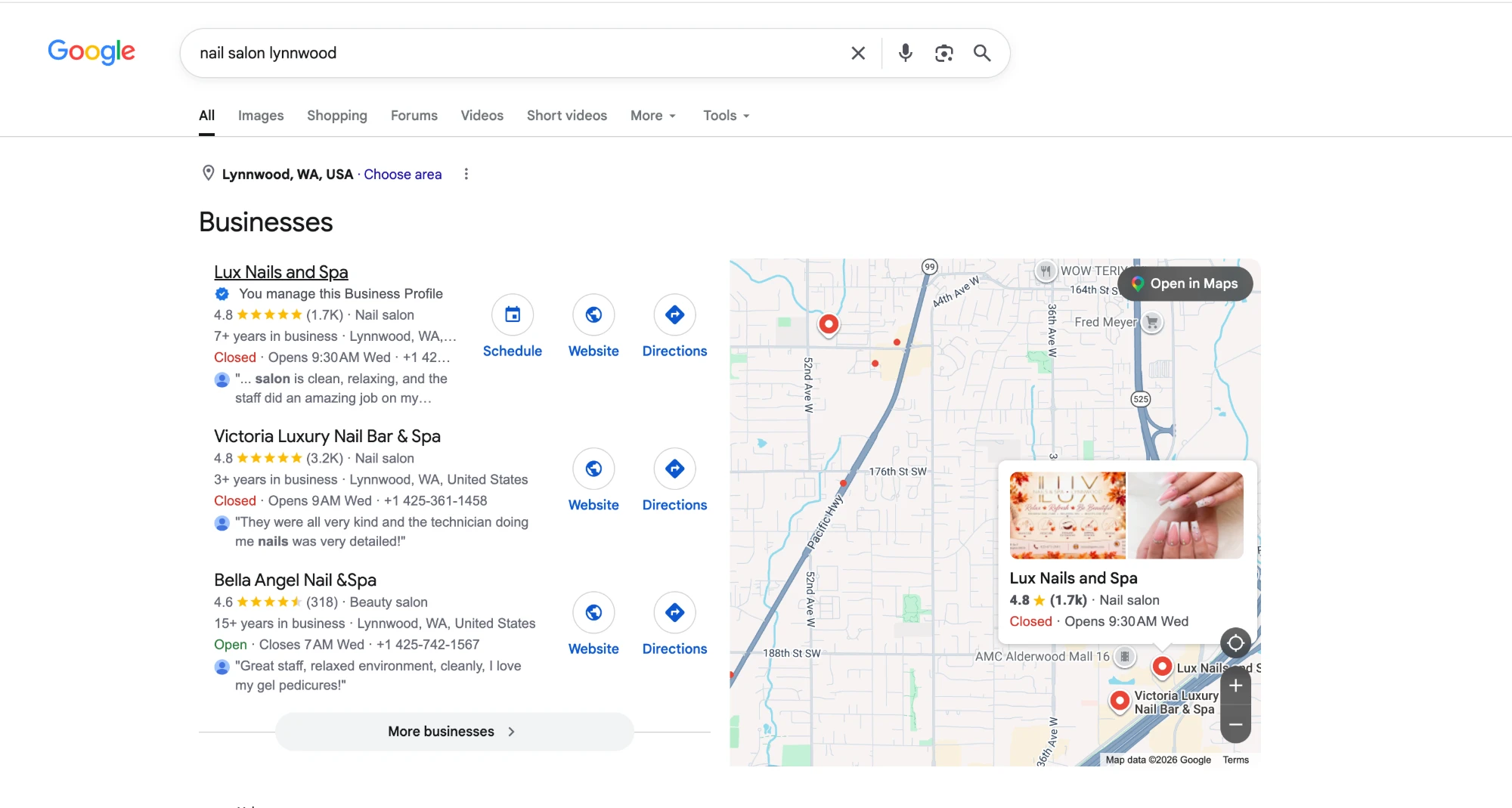Open the Lux logo photo thumbnail
The image size is (1512, 808).
point(1067,515)
